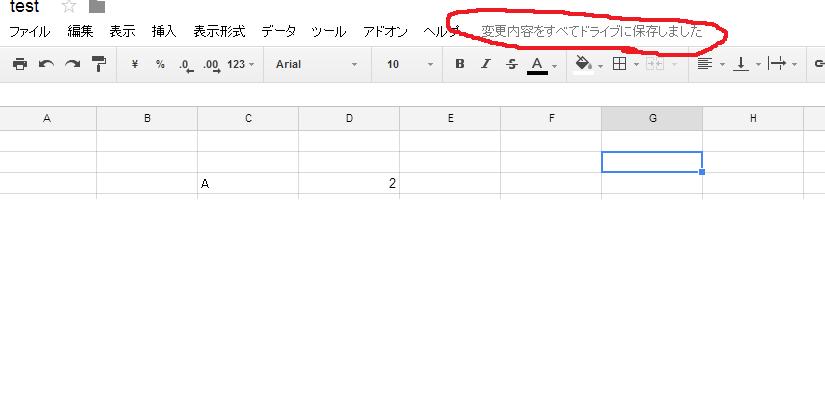Select column H header
The width and height of the screenshot is (825, 400).
point(753,118)
